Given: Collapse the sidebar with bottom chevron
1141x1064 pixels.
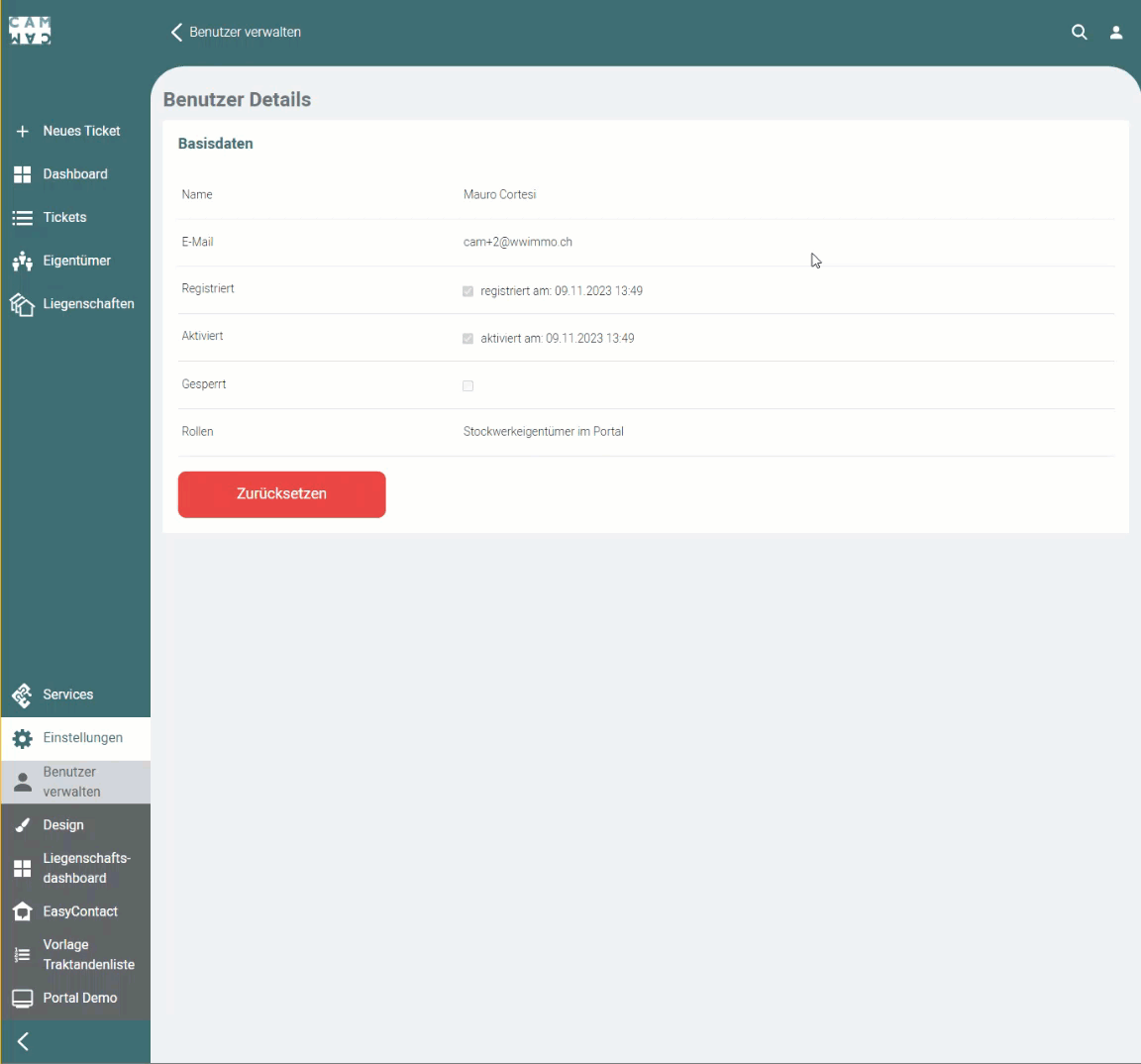Looking at the screenshot, I should 23,1041.
